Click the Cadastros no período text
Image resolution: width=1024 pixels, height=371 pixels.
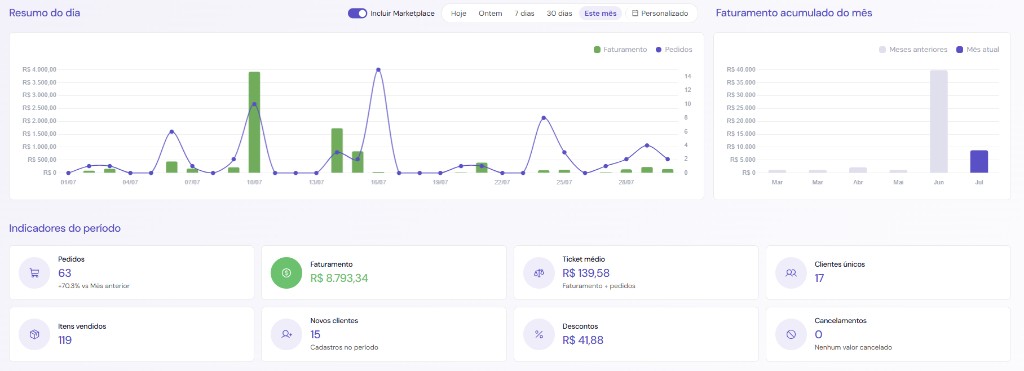pyautogui.click(x=344, y=347)
